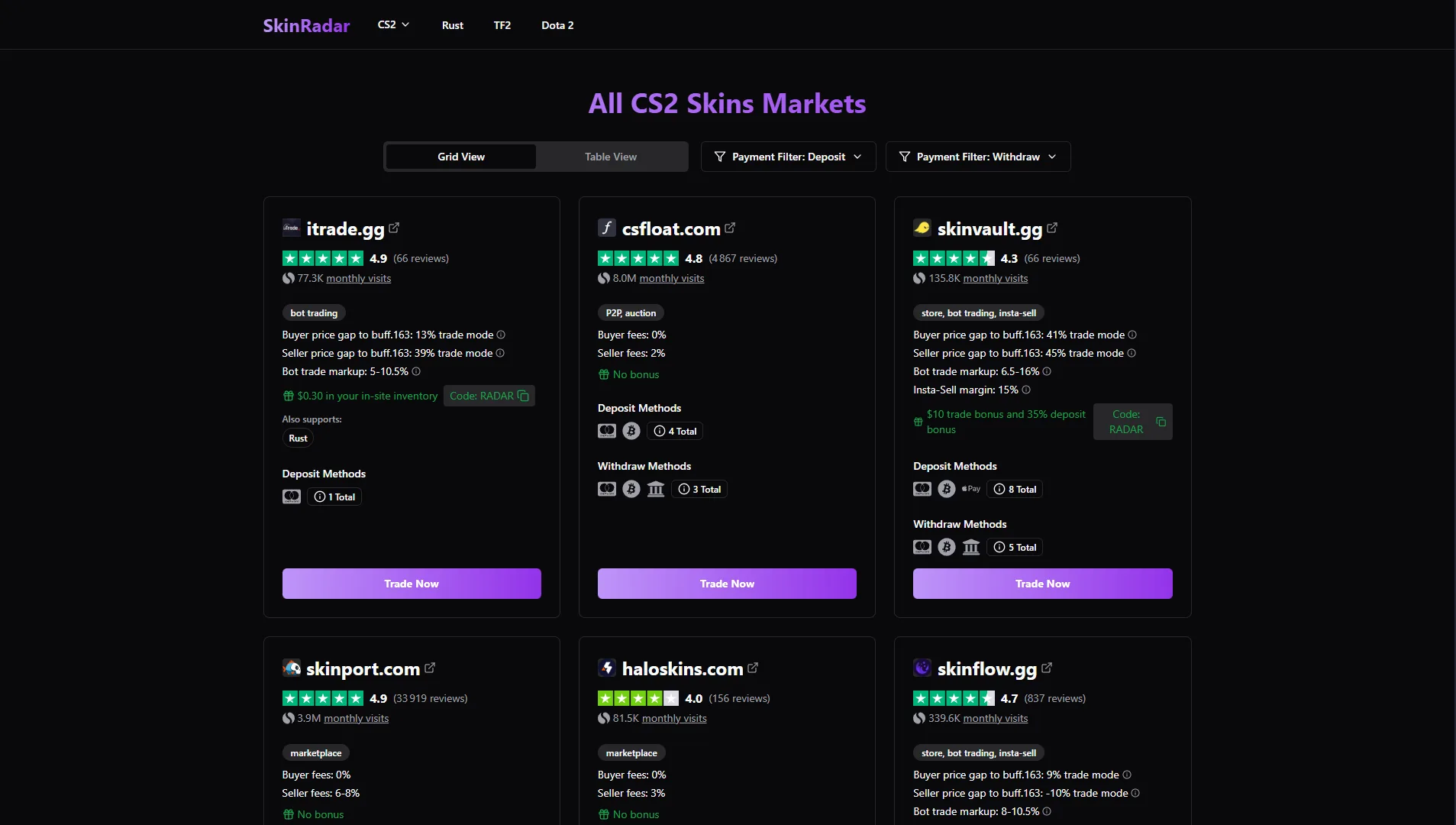Go to Rust in navigation
Screen dimensions: 1456x825
(453, 25)
